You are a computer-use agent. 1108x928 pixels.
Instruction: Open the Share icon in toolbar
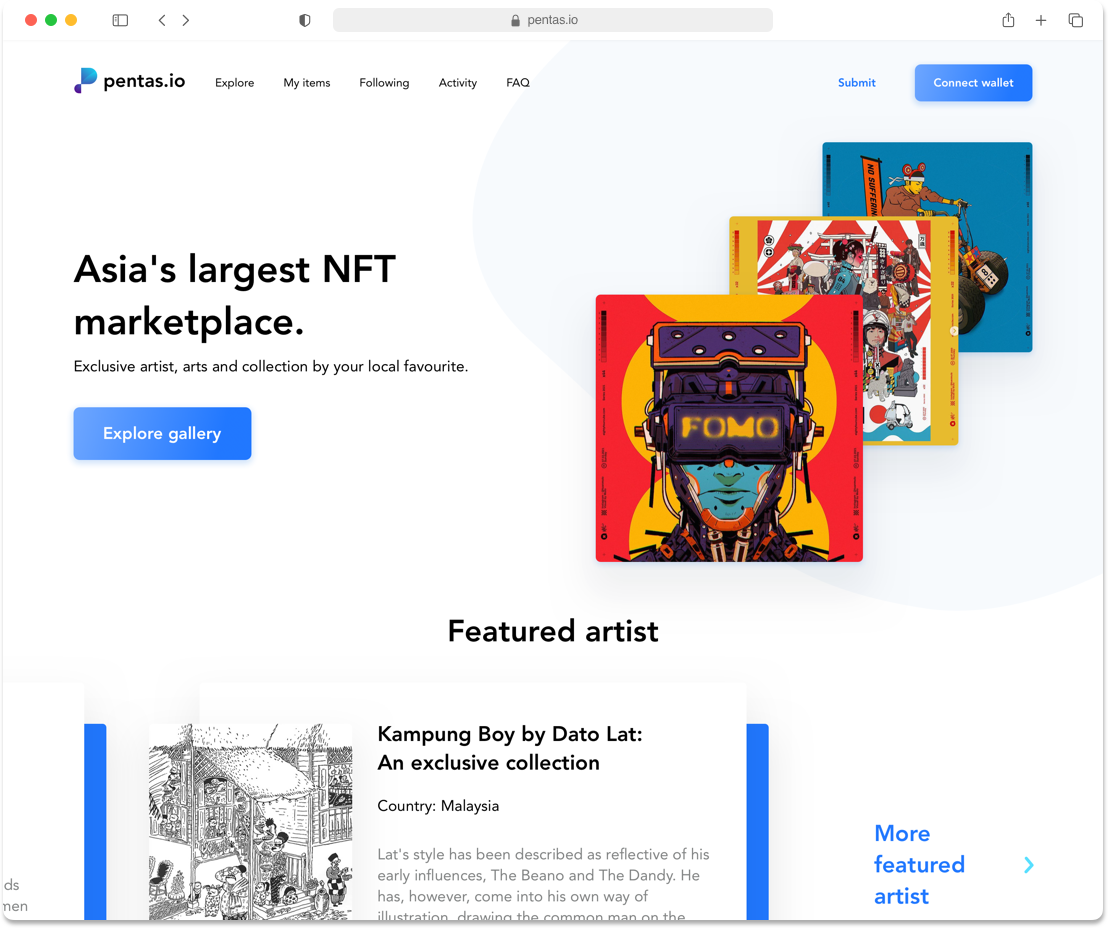[1008, 20]
